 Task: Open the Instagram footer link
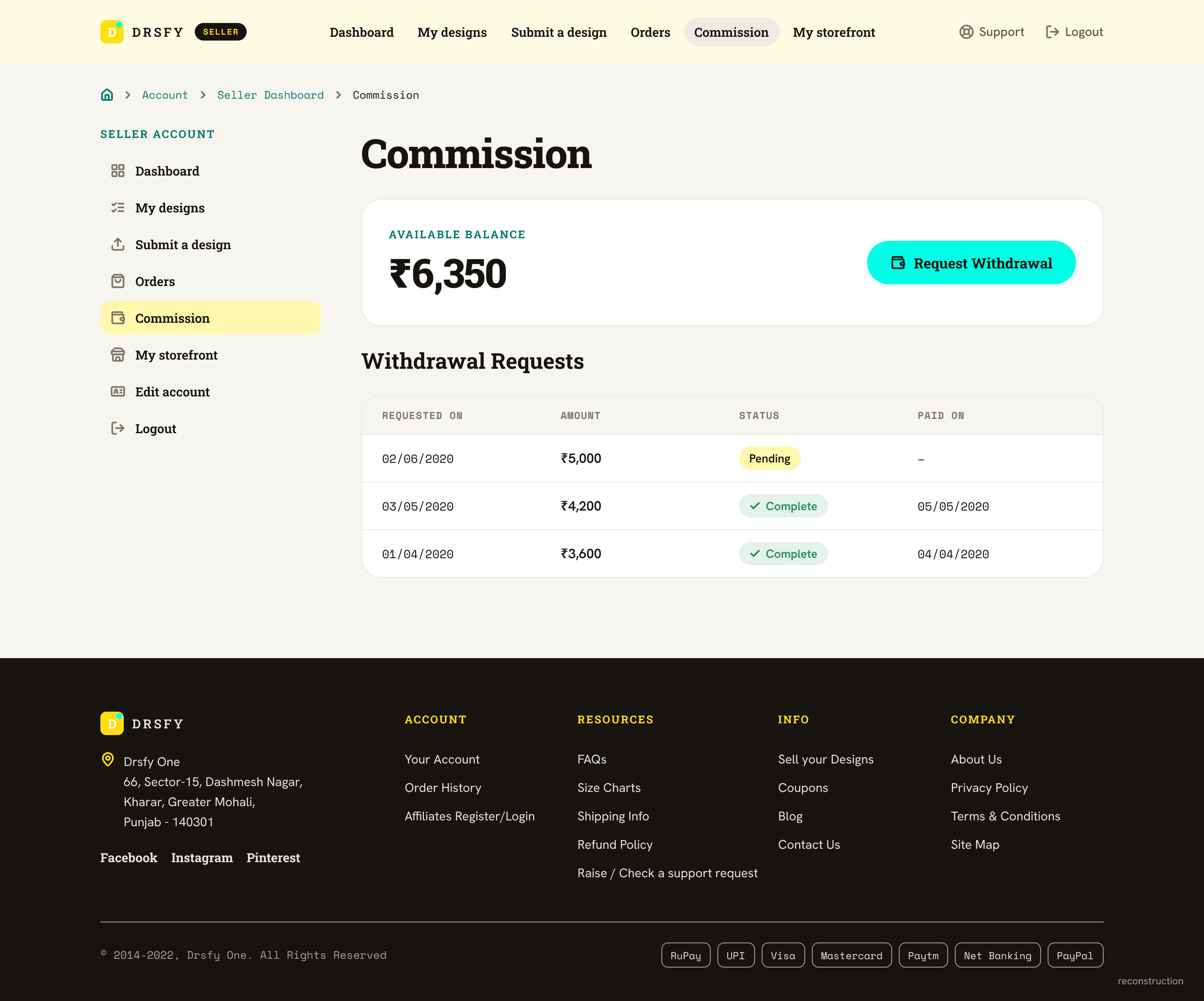pyautogui.click(x=202, y=858)
